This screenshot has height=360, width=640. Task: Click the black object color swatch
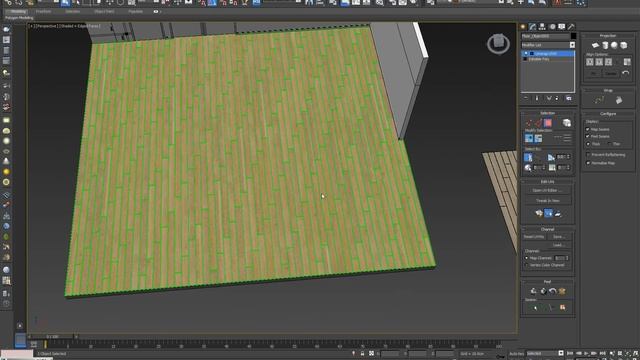pos(573,36)
